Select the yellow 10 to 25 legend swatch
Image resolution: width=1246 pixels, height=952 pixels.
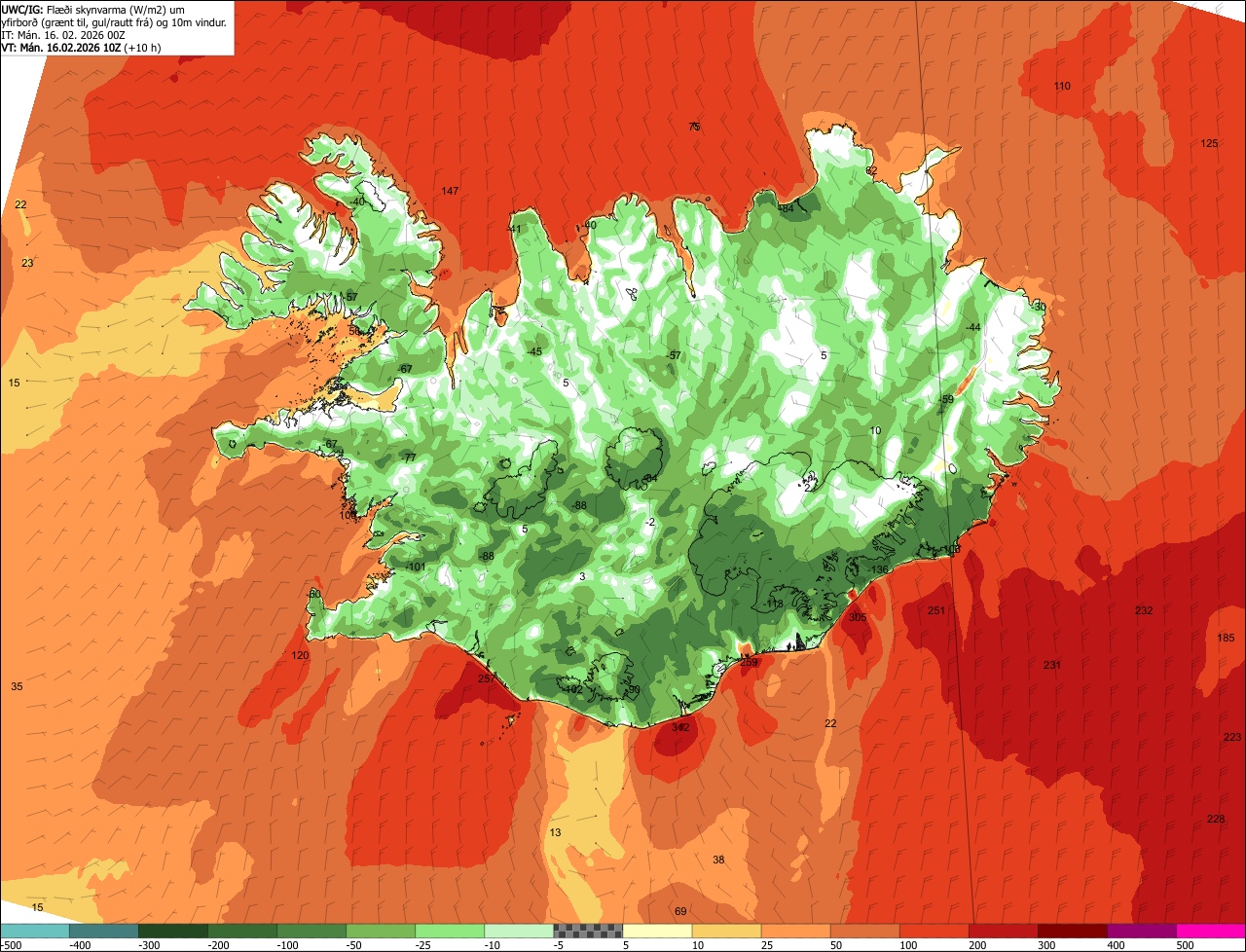tap(726, 930)
